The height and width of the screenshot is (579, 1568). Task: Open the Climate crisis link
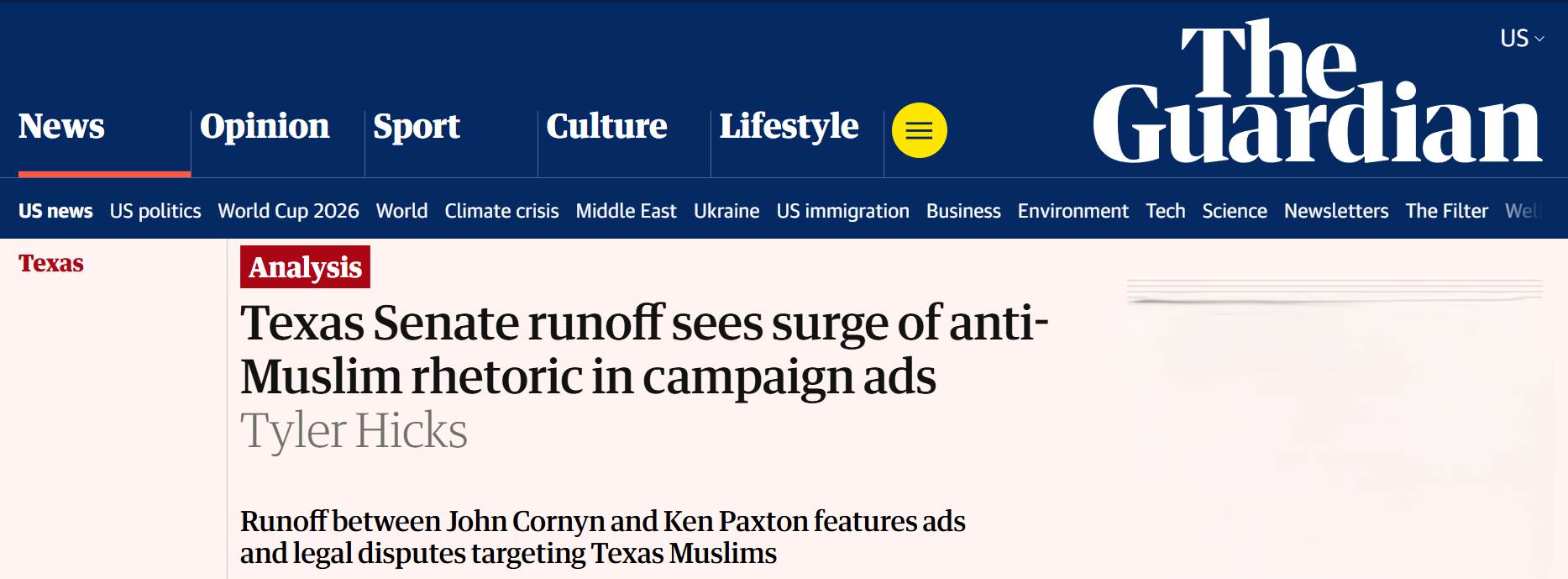(501, 211)
